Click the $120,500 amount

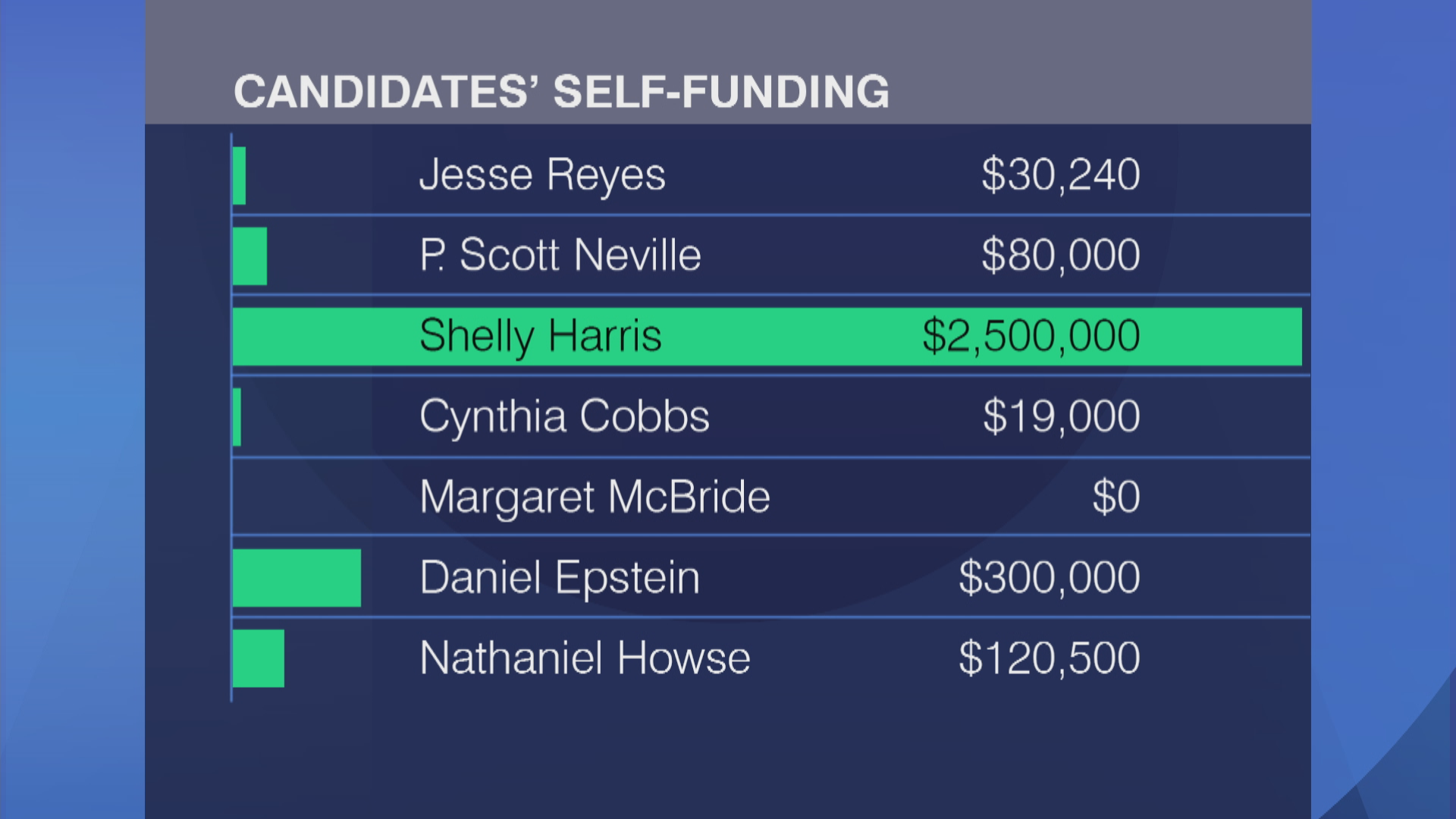coord(1049,658)
